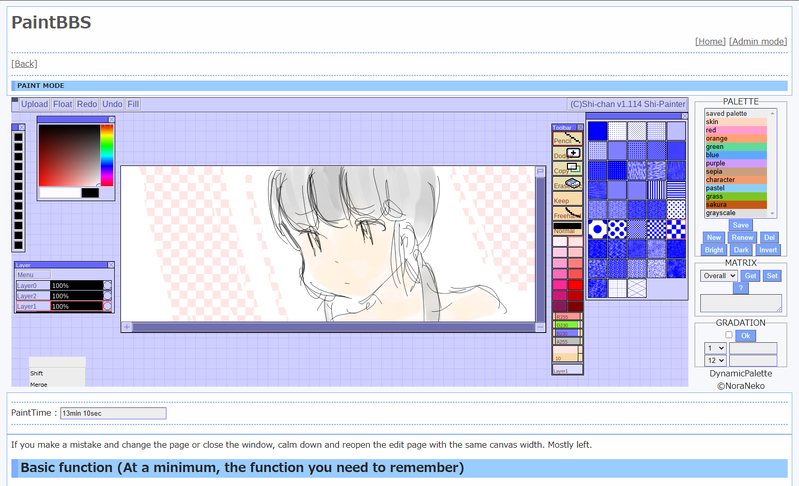Click the rainbow hue strip

[106, 155]
